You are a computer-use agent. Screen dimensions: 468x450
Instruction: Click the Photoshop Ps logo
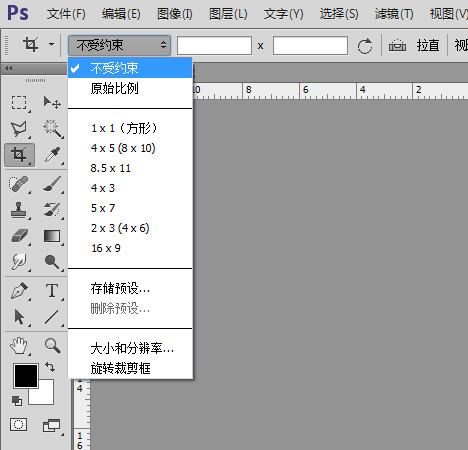click(x=18, y=13)
